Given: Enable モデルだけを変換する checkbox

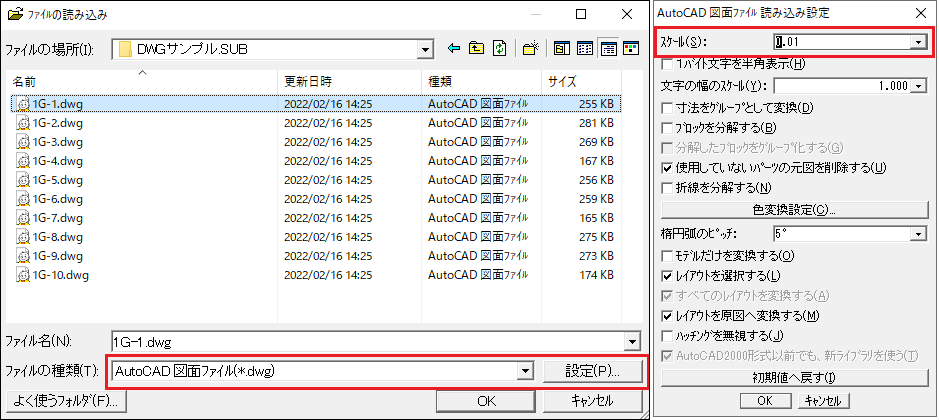Looking at the screenshot, I should 667,256.
